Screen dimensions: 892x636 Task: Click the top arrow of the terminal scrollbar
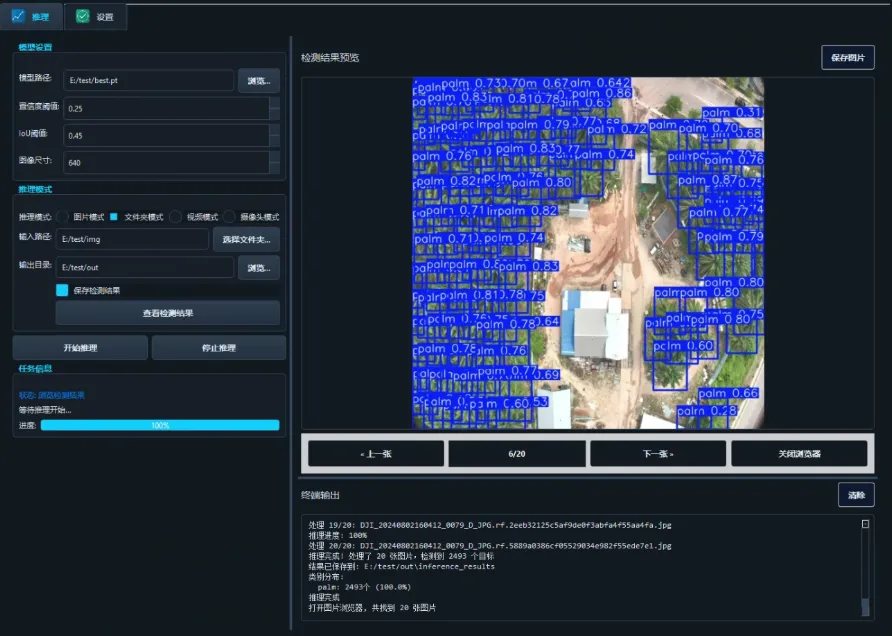pyautogui.click(x=865, y=524)
